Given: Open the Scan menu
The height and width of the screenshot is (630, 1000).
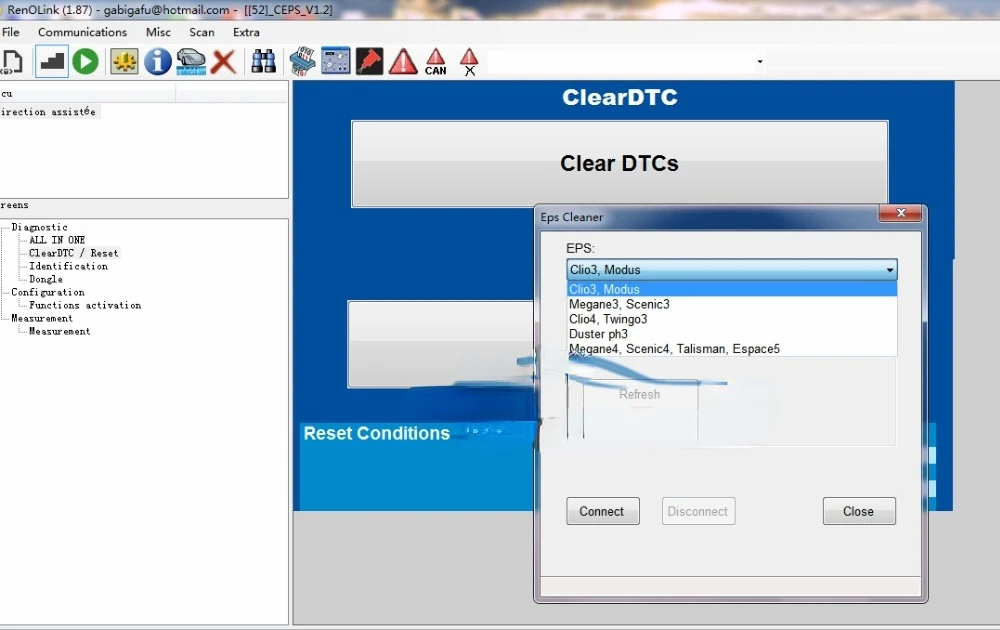Looking at the screenshot, I should coord(202,32).
